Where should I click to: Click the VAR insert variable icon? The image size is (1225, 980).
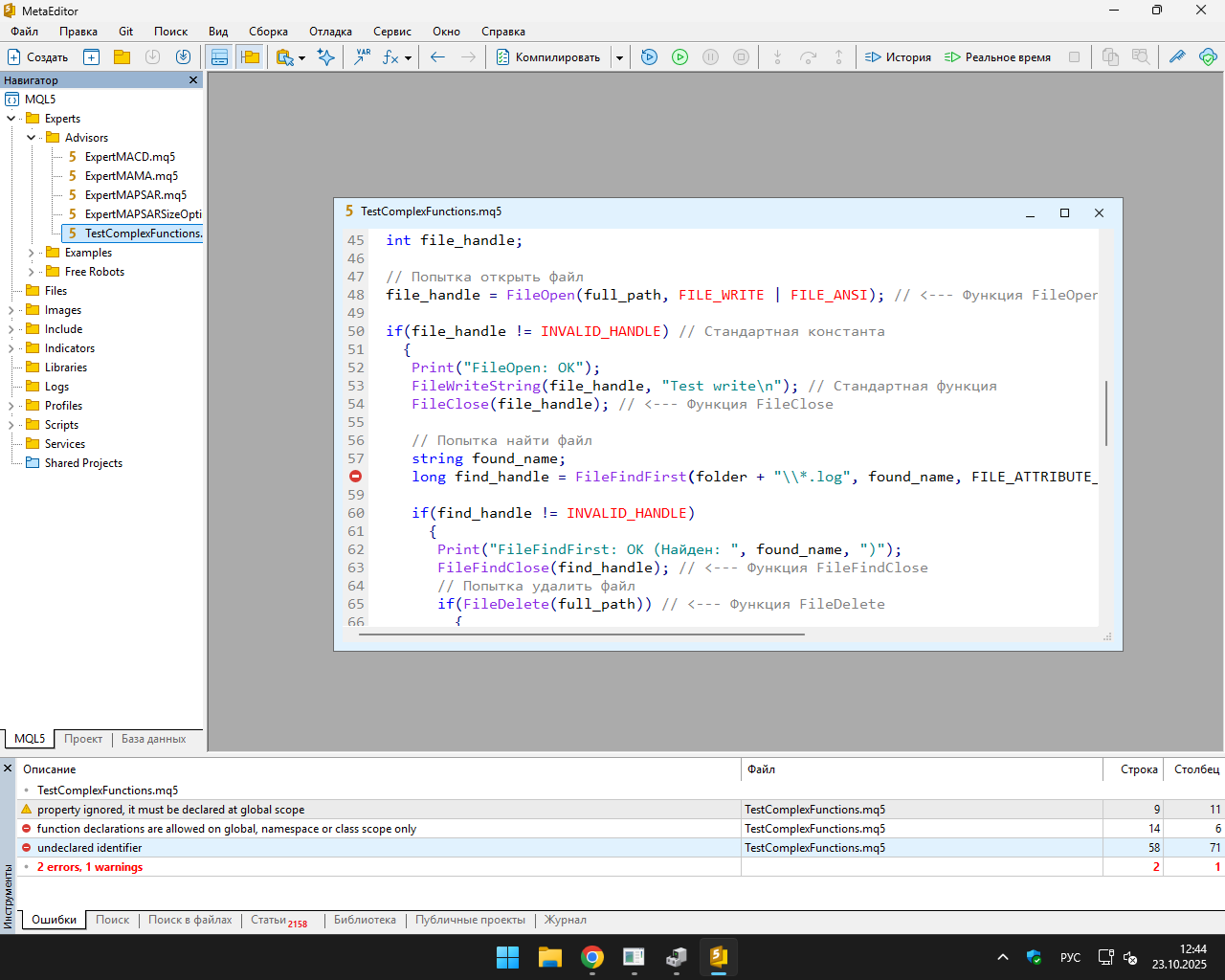tap(362, 57)
